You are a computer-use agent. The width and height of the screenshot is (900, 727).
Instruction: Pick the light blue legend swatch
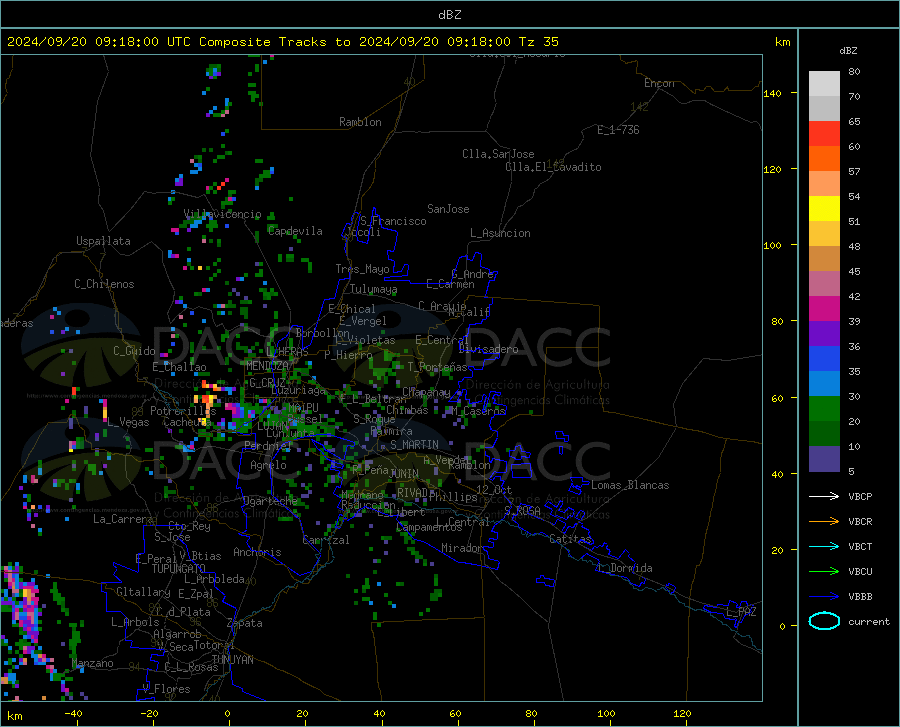tap(824, 384)
